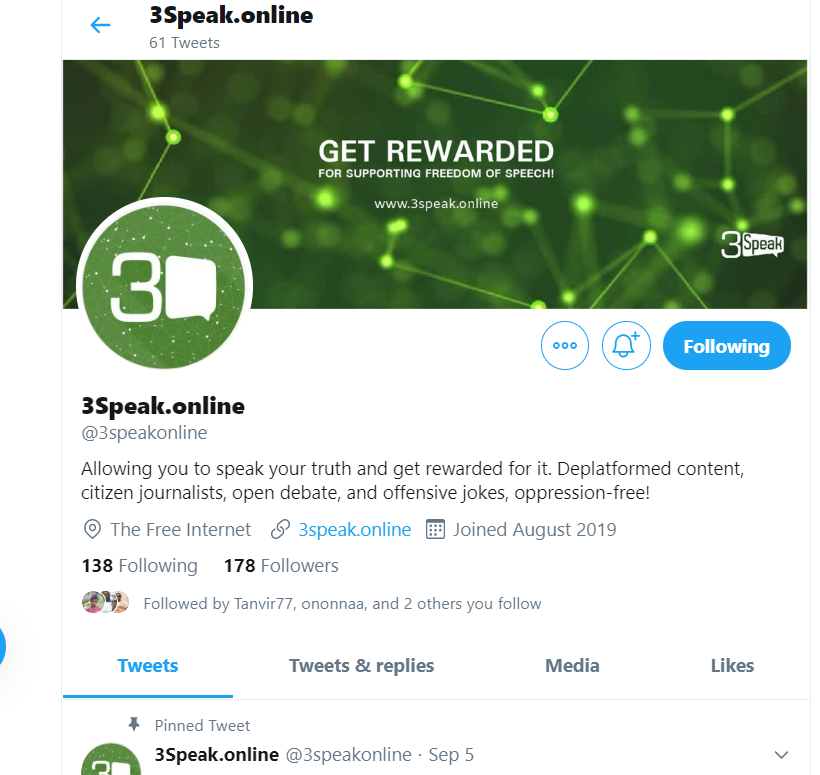Screen dimensions: 820x775
Task: Click the chain link icon beside 3speak.online
Action: (x=280, y=529)
